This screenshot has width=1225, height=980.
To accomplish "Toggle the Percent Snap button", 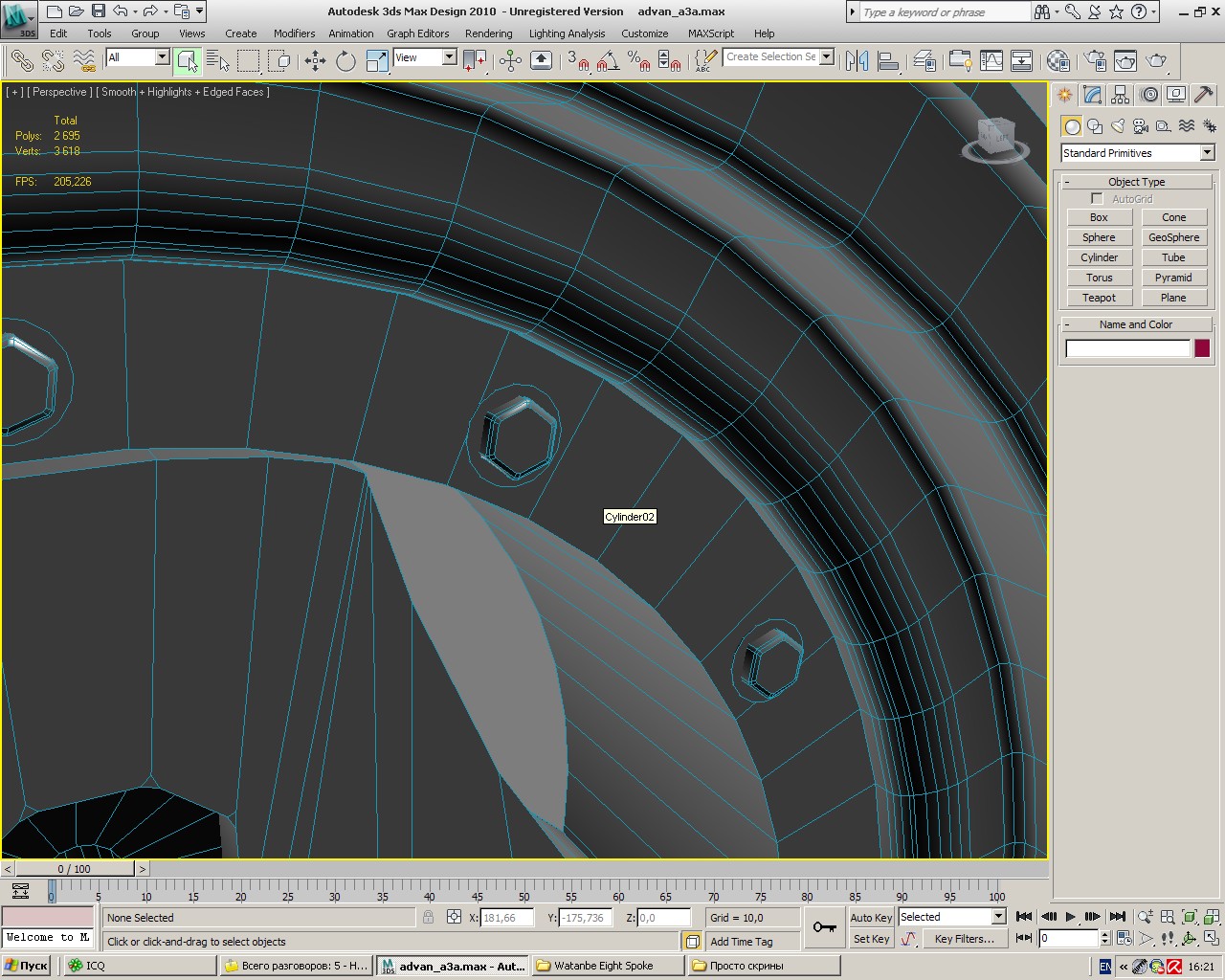I will click(x=638, y=61).
